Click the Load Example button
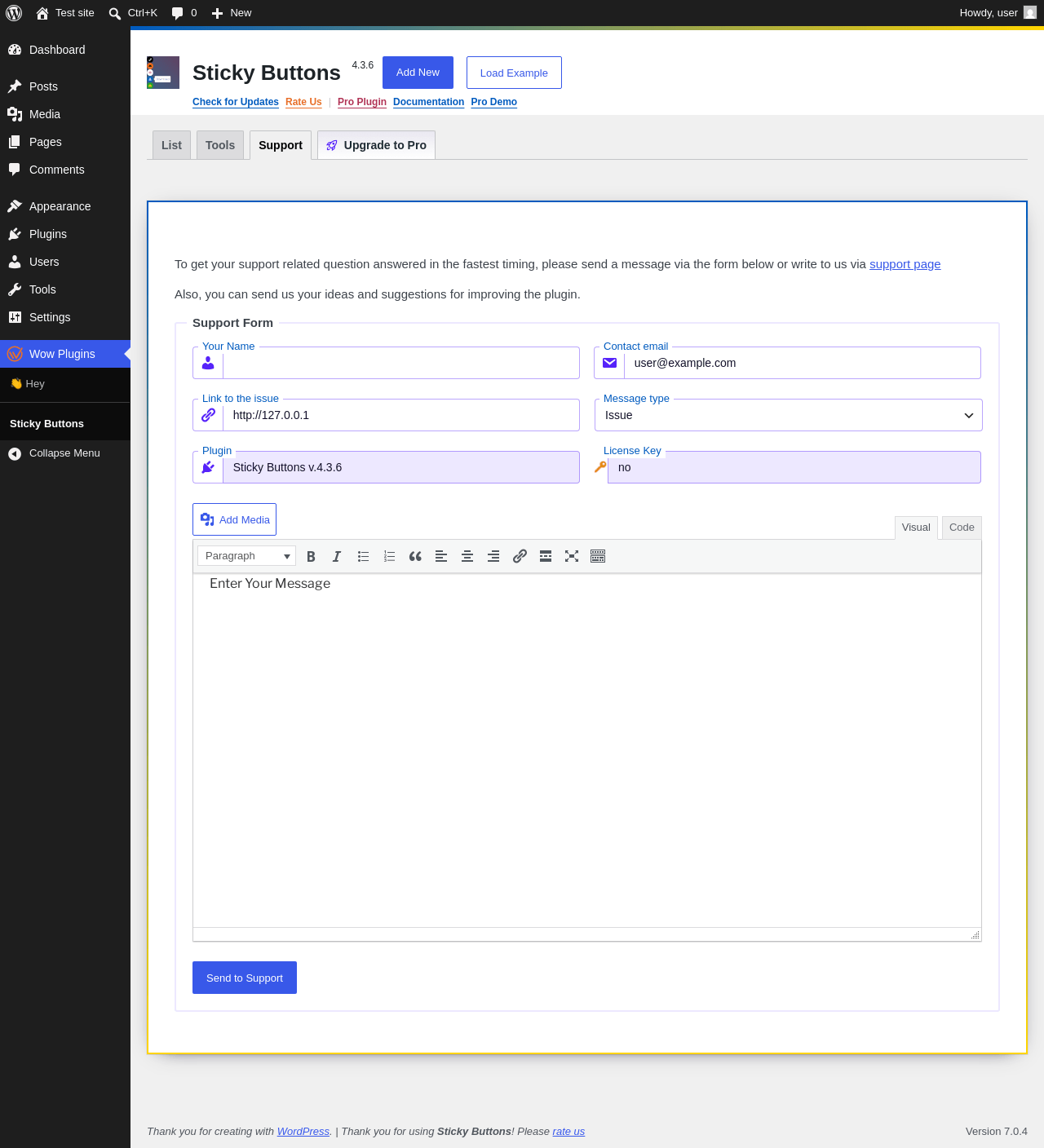 pos(514,73)
